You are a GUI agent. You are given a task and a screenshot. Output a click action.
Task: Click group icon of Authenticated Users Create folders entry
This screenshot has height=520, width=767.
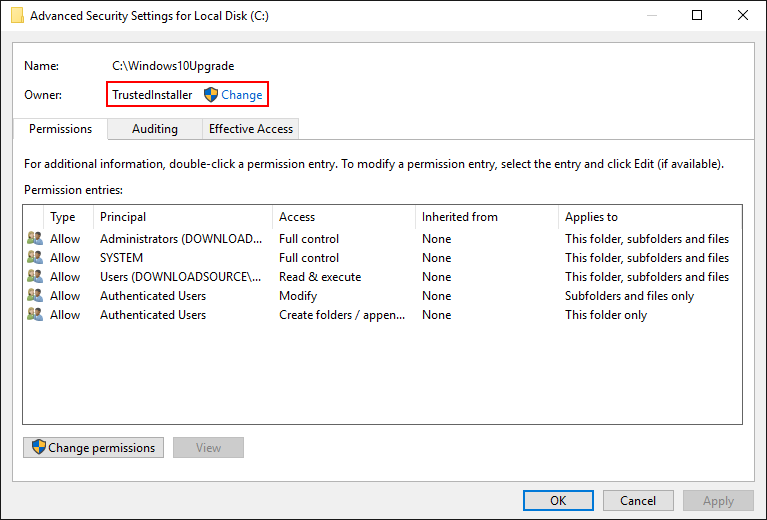pyautogui.click(x=35, y=315)
